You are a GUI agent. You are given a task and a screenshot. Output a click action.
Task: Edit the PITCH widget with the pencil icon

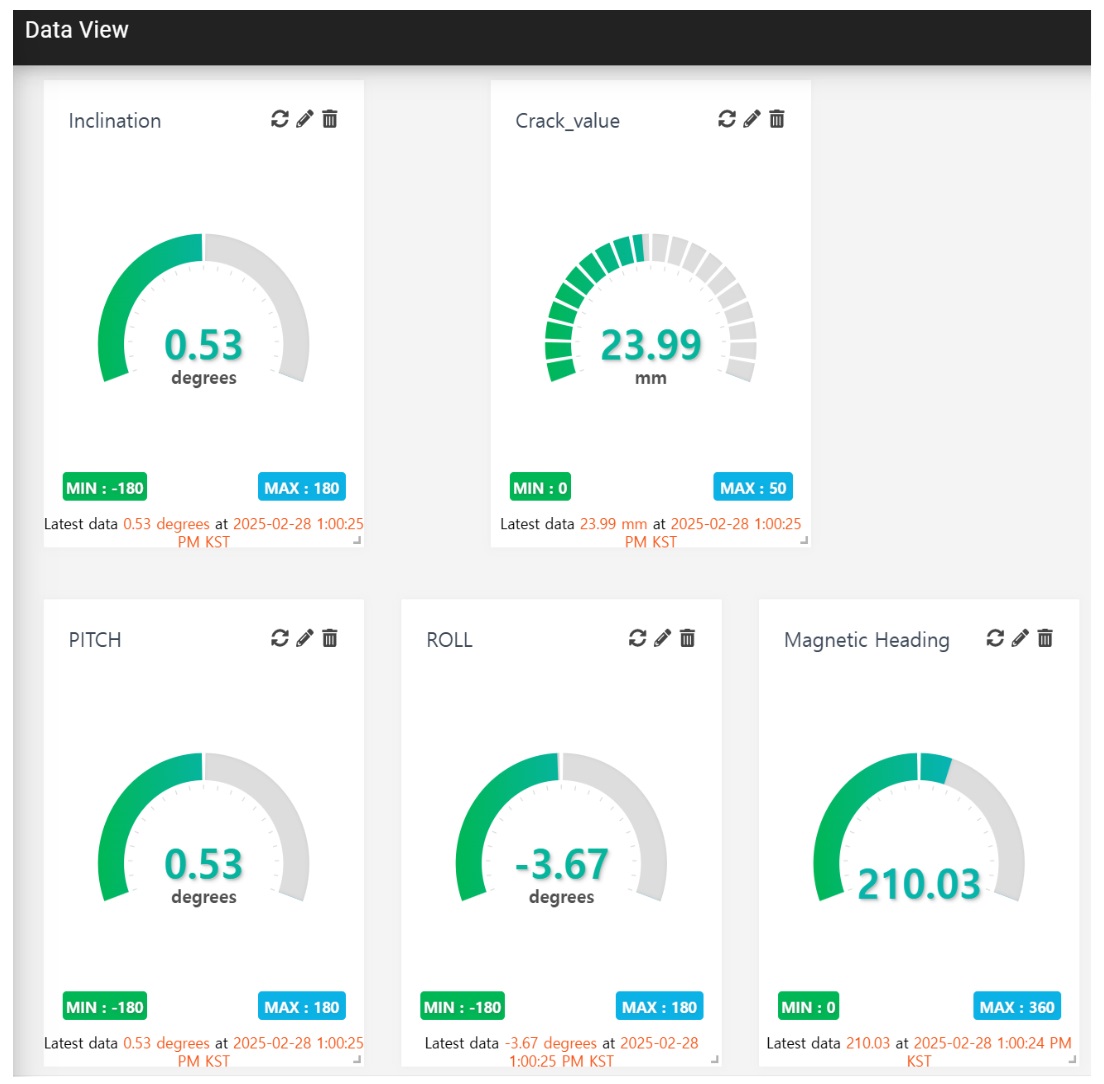[x=305, y=638]
